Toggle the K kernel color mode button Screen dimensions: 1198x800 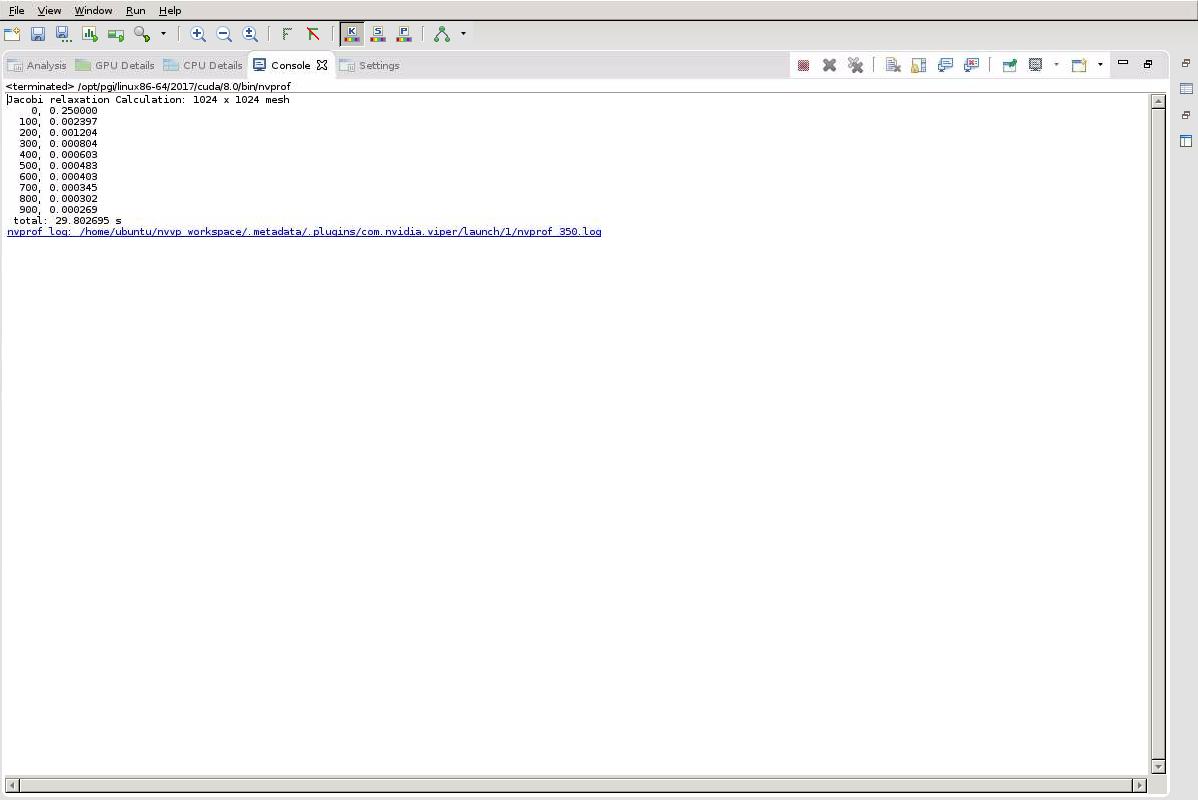(351, 34)
